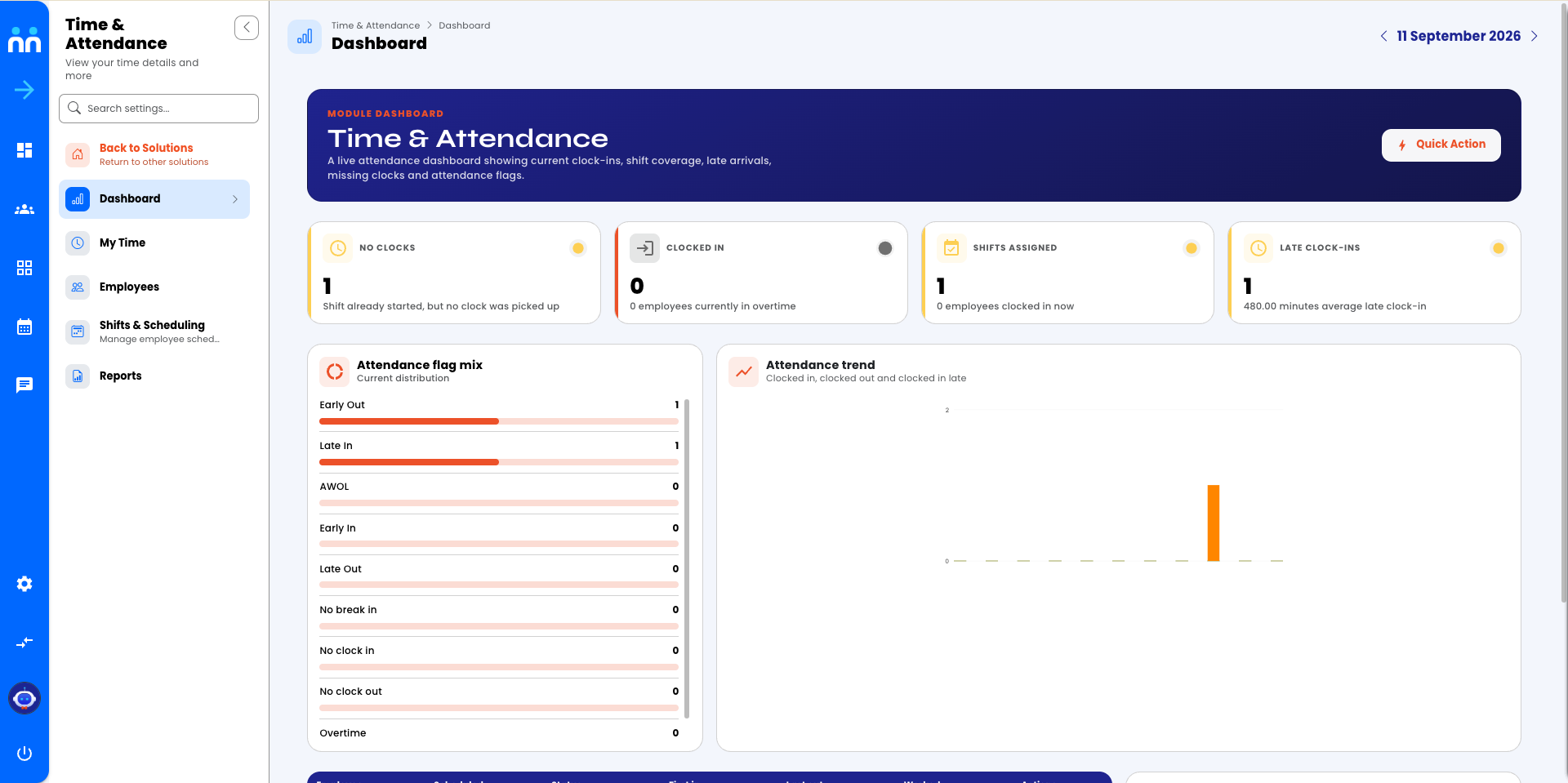Click the Attendance trend line icon

click(x=744, y=371)
